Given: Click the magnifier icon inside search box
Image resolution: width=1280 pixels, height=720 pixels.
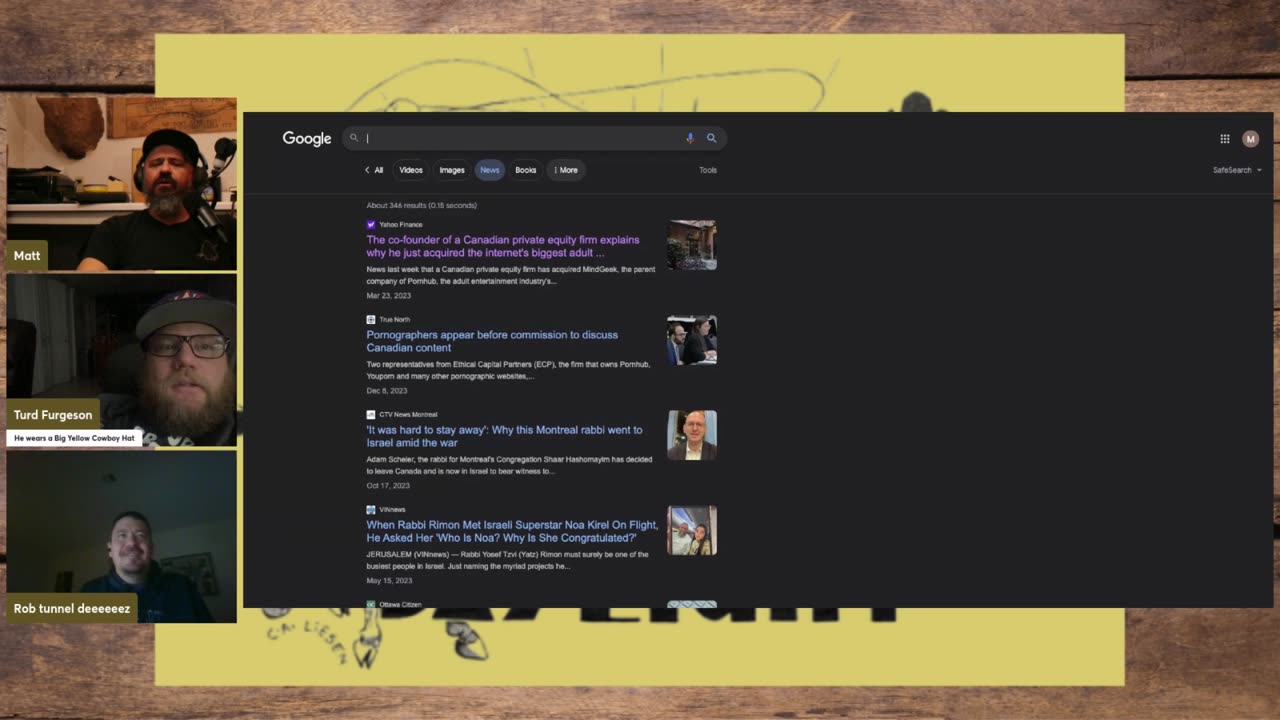Looking at the screenshot, I should click(354, 138).
